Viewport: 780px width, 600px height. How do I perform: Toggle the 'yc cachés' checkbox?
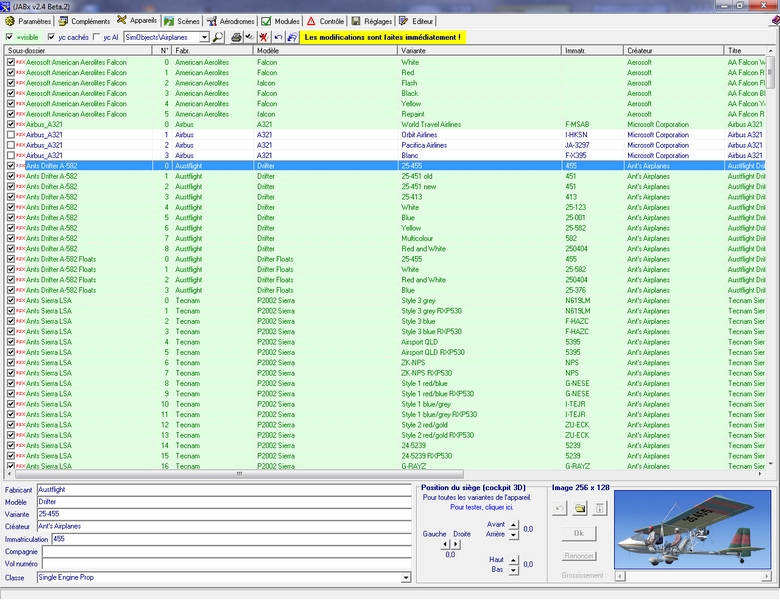point(50,37)
